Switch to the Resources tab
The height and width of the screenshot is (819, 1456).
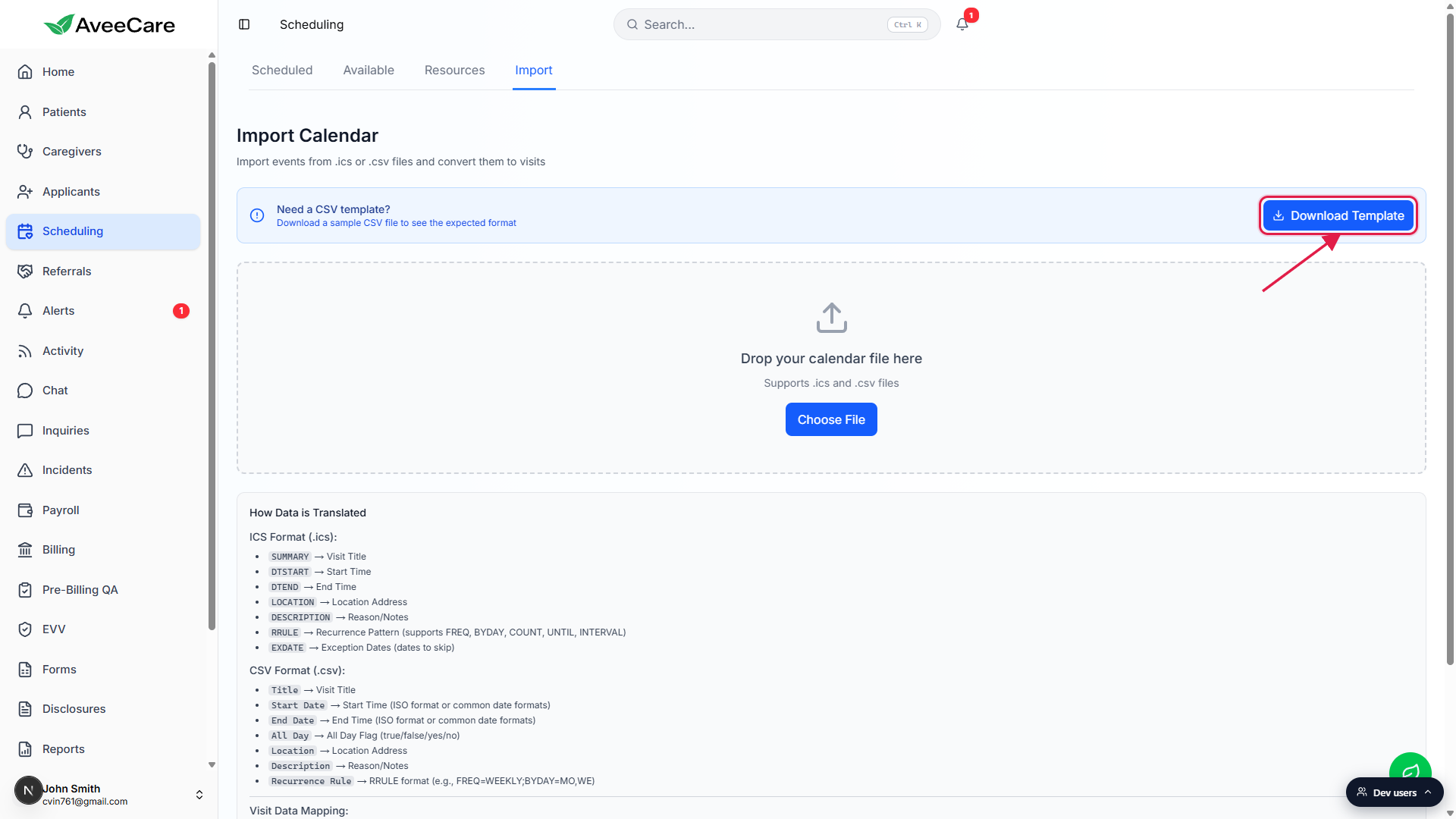tap(454, 70)
